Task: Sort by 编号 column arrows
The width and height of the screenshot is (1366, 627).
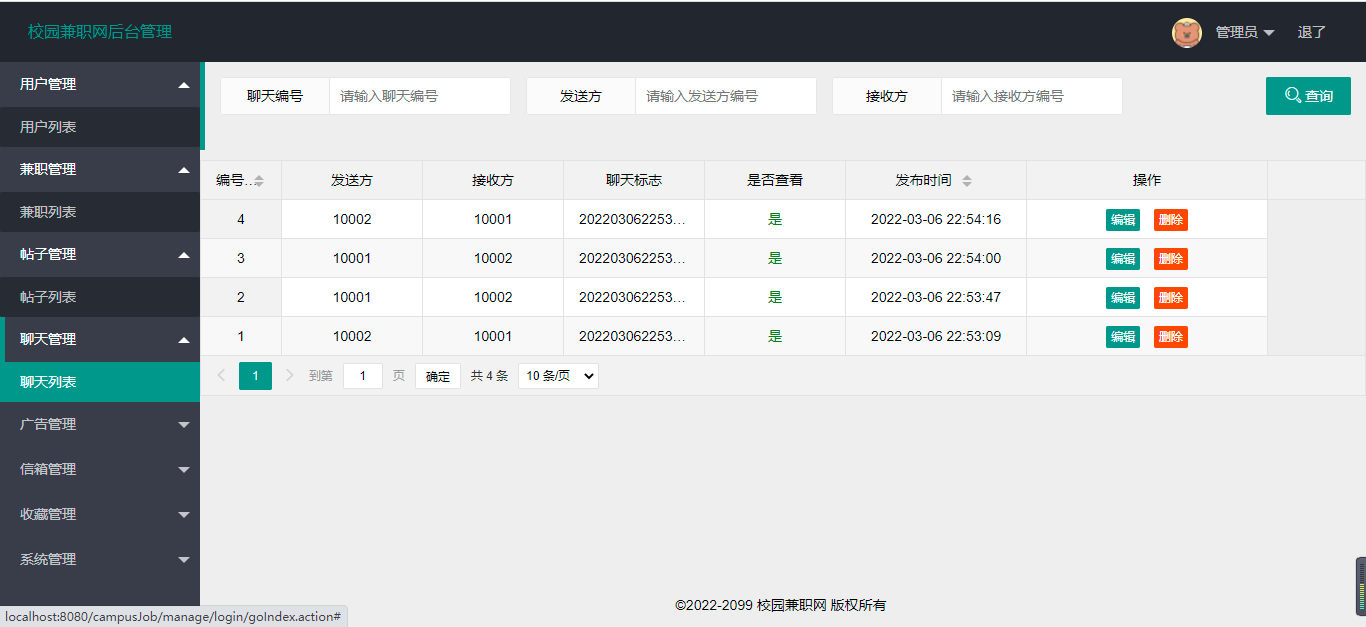Action: 259,181
